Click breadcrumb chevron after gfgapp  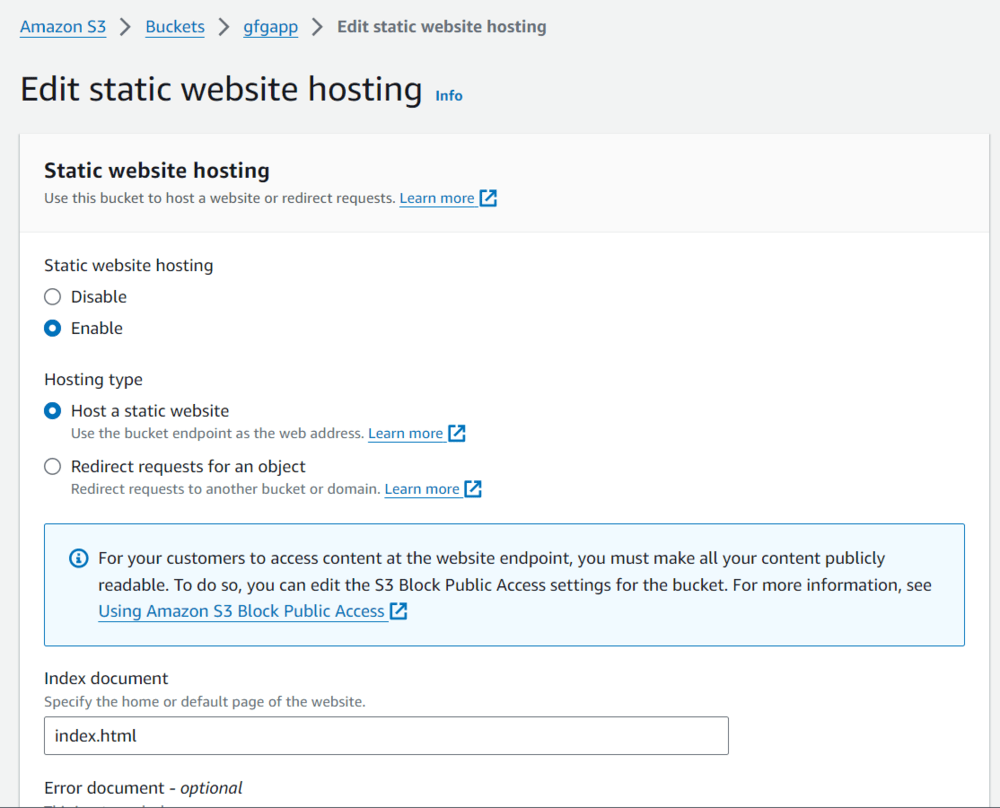318,27
